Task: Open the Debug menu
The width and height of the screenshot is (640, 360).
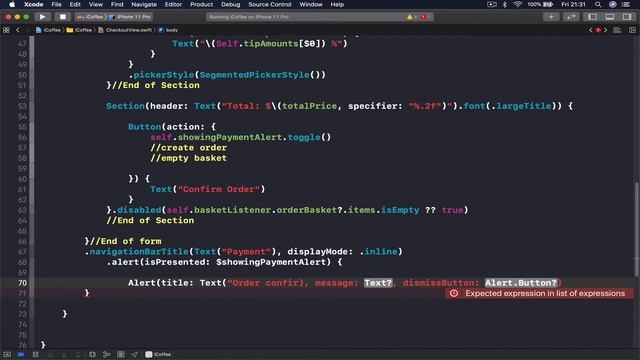Action: pyautogui.click(x=231, y=4)
